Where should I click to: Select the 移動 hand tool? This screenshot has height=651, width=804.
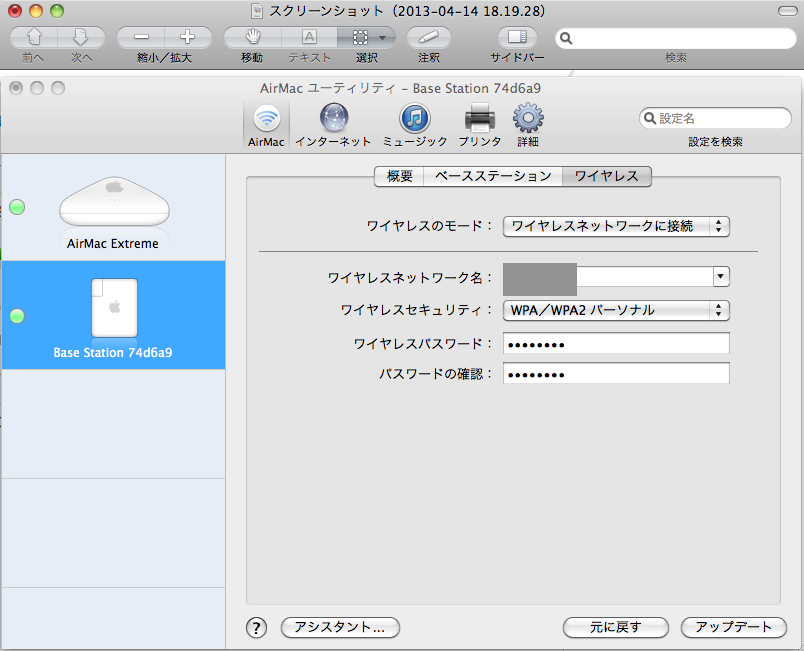(251, 38)
